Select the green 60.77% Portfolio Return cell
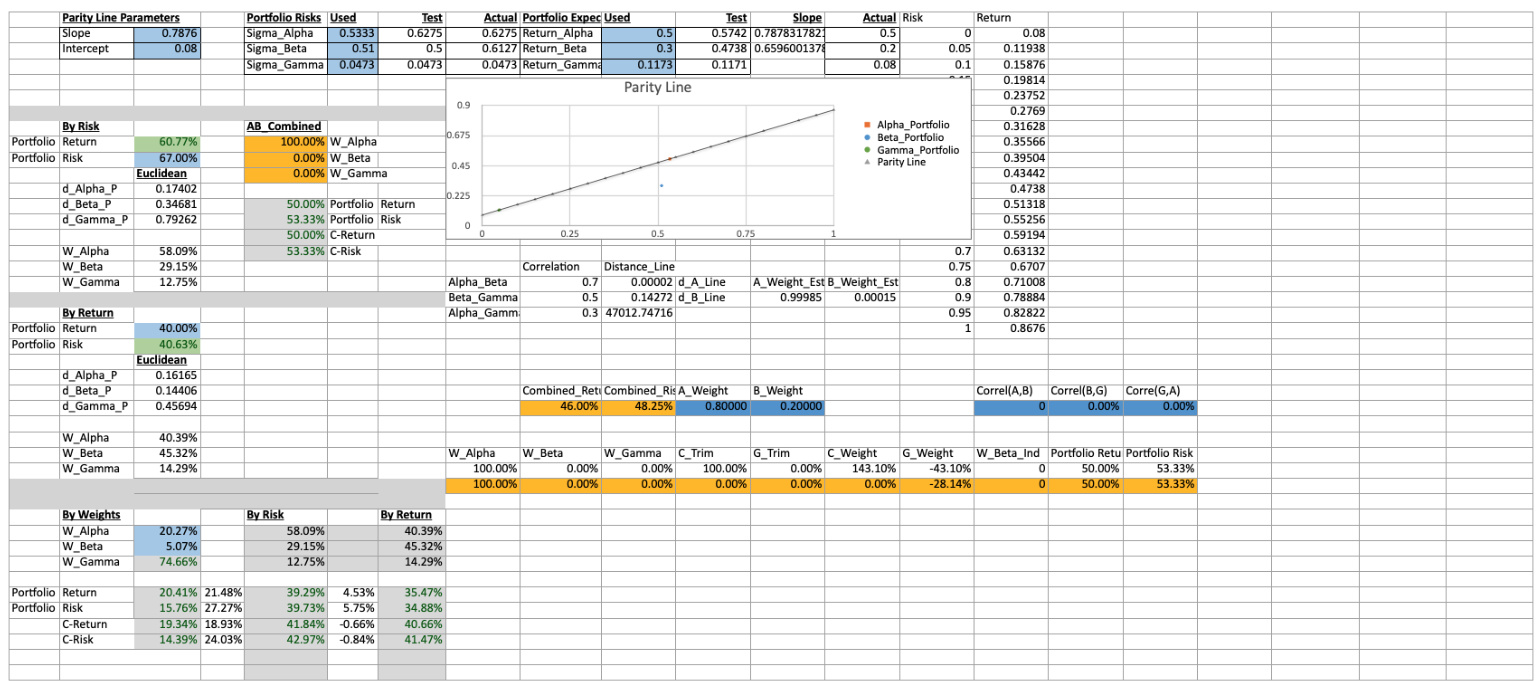The height and width of the screenshot is (681, 1536). pos(167,142)
